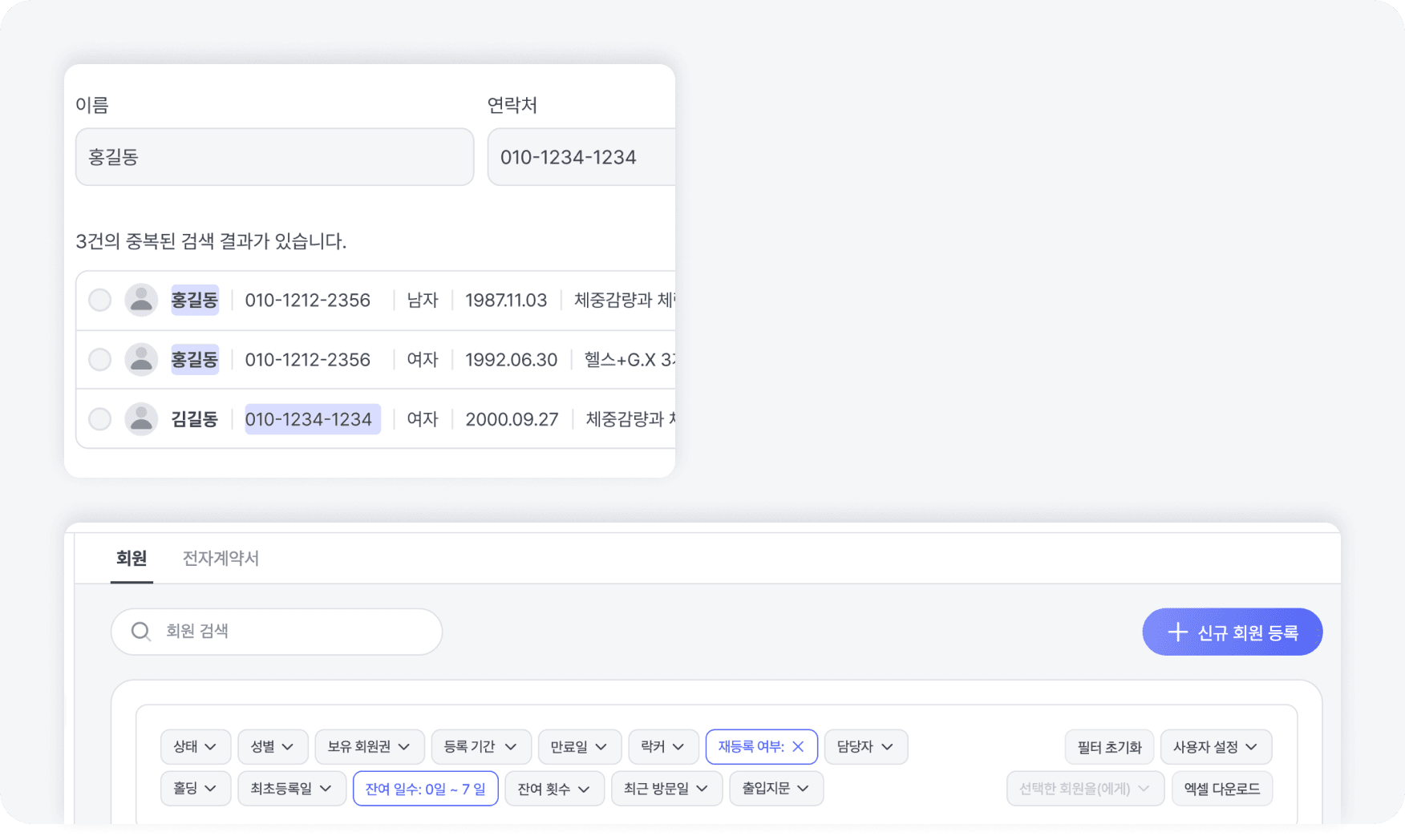Select radio button for 김길동 row

[x=99, y=418]
